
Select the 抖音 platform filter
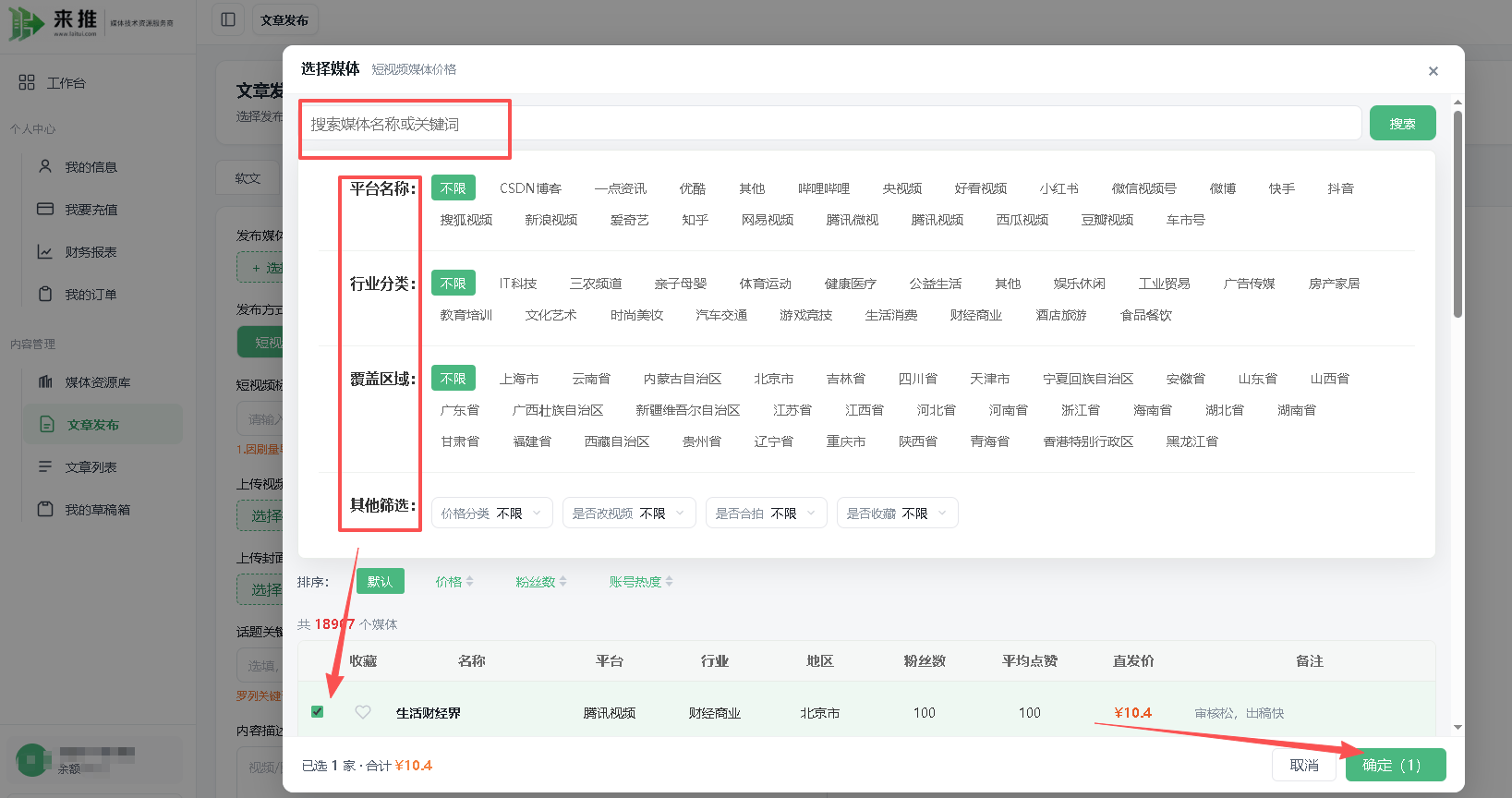tap(1340, 188)
